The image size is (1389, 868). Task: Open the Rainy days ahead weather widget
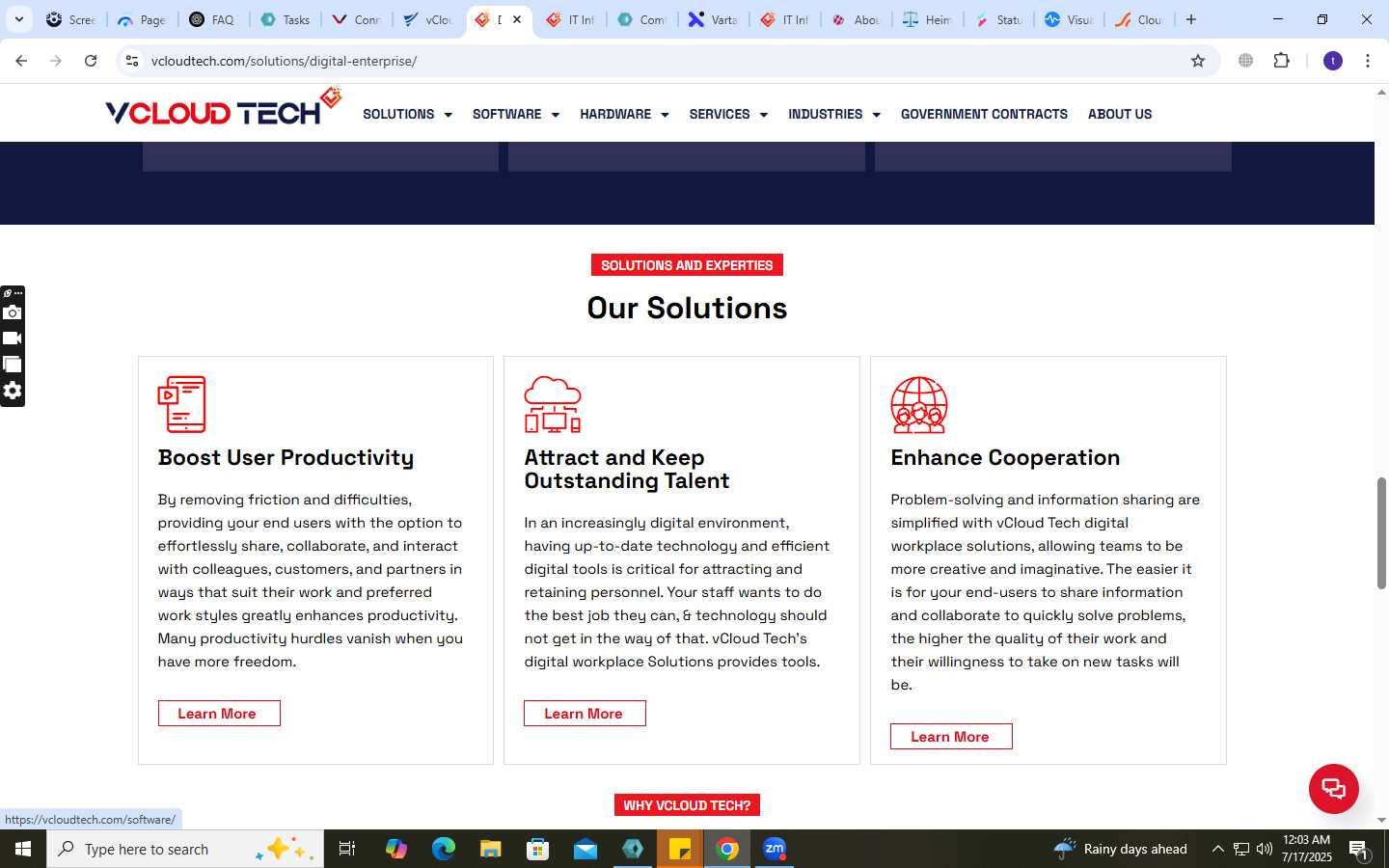(1120, 849)
